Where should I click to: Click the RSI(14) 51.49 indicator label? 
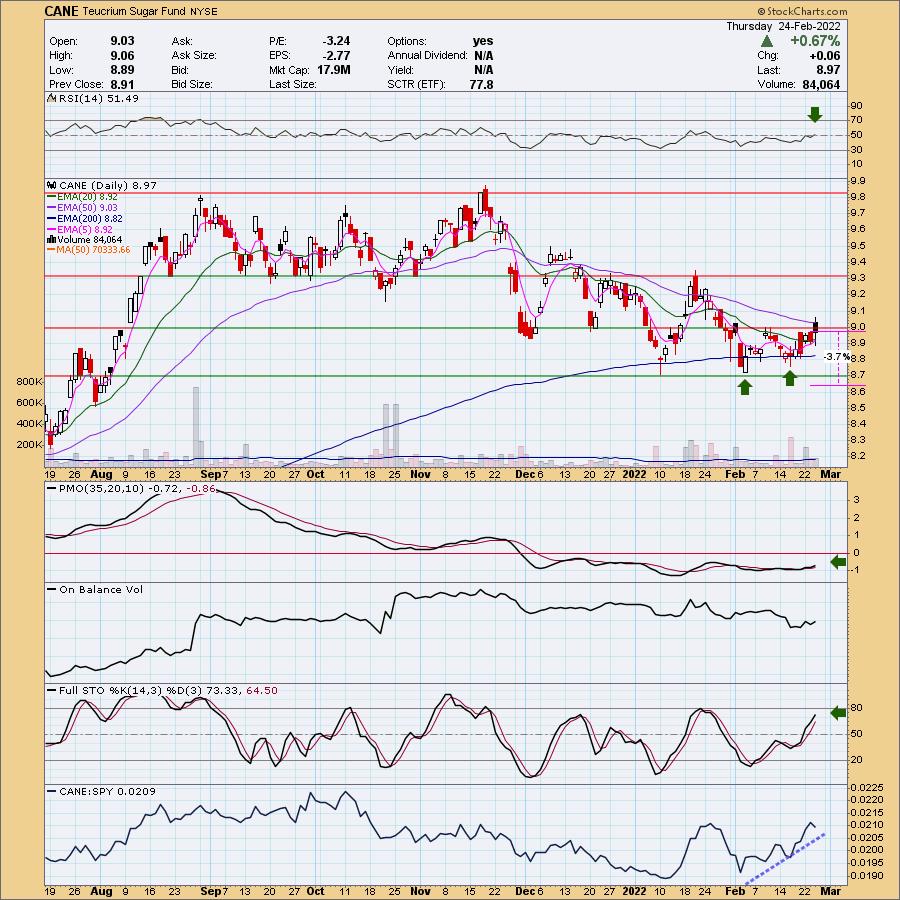[x=99, y=99]
